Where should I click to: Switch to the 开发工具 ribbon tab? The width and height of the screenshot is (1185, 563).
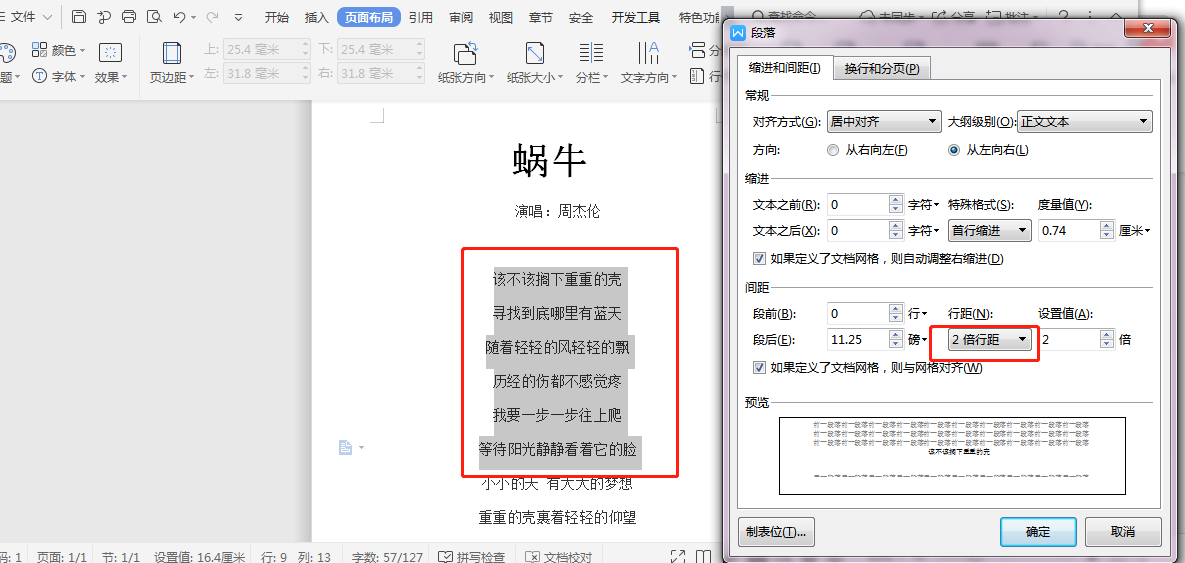(x=636, y=17)
